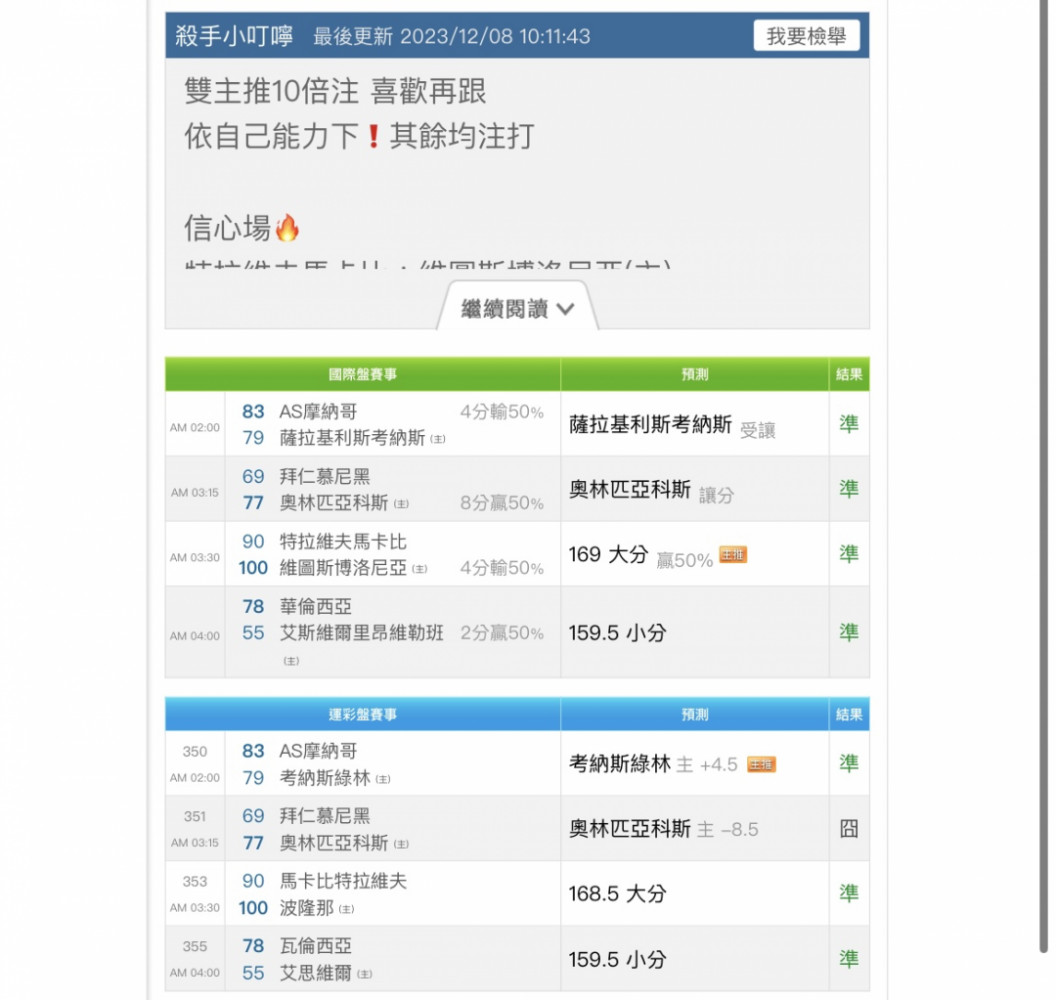Click score 100 beside 波隆那
This screenshot has height=1000, width=1056.
tap(253, 908)
